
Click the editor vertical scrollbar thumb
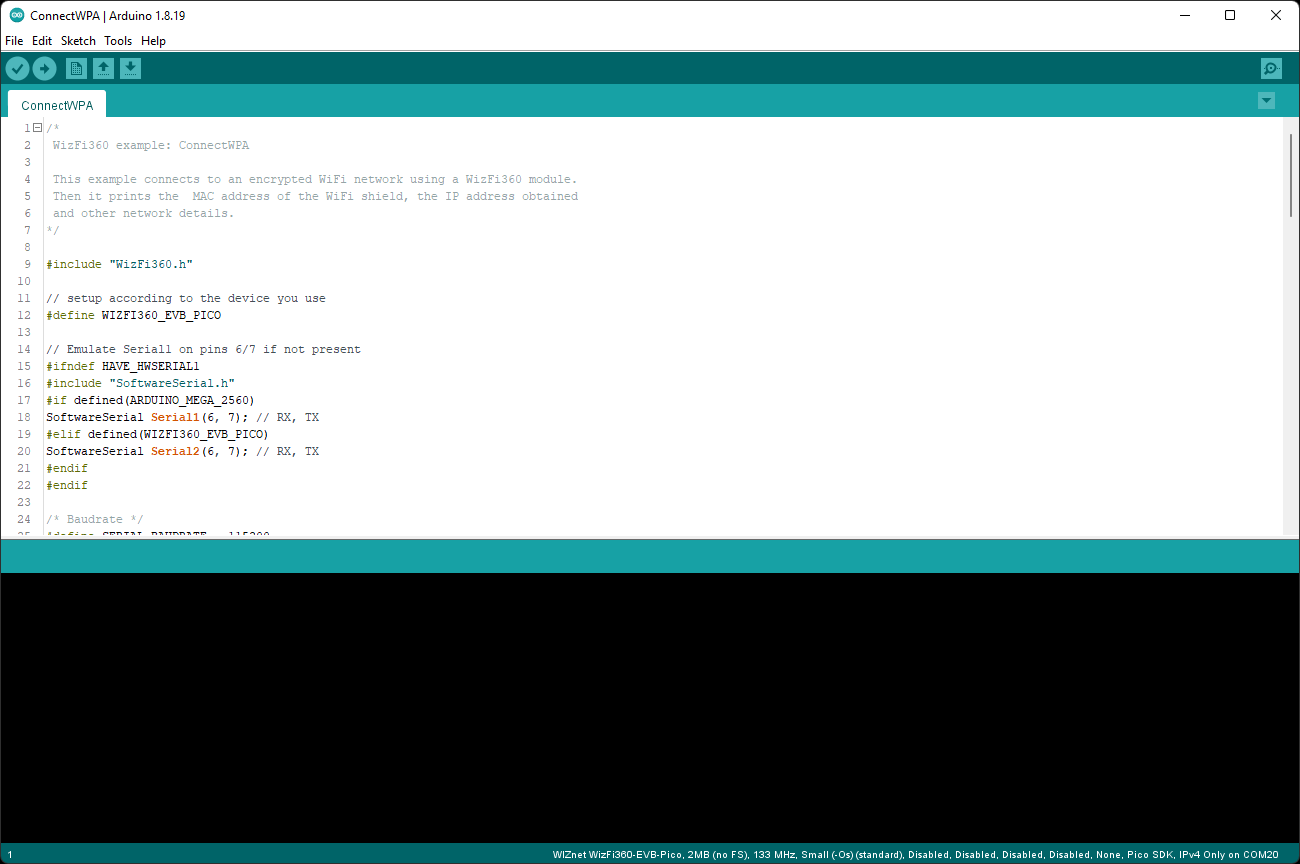click(1290, 175)
